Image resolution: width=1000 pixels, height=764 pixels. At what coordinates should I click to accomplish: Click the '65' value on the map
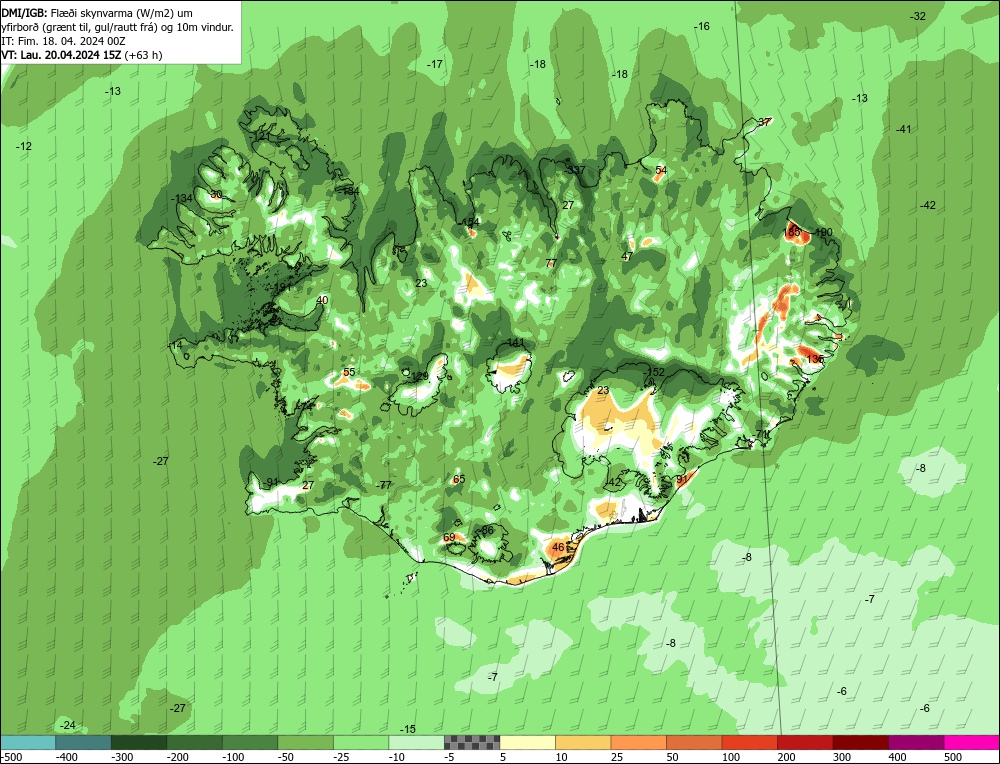tap(459, 480)
